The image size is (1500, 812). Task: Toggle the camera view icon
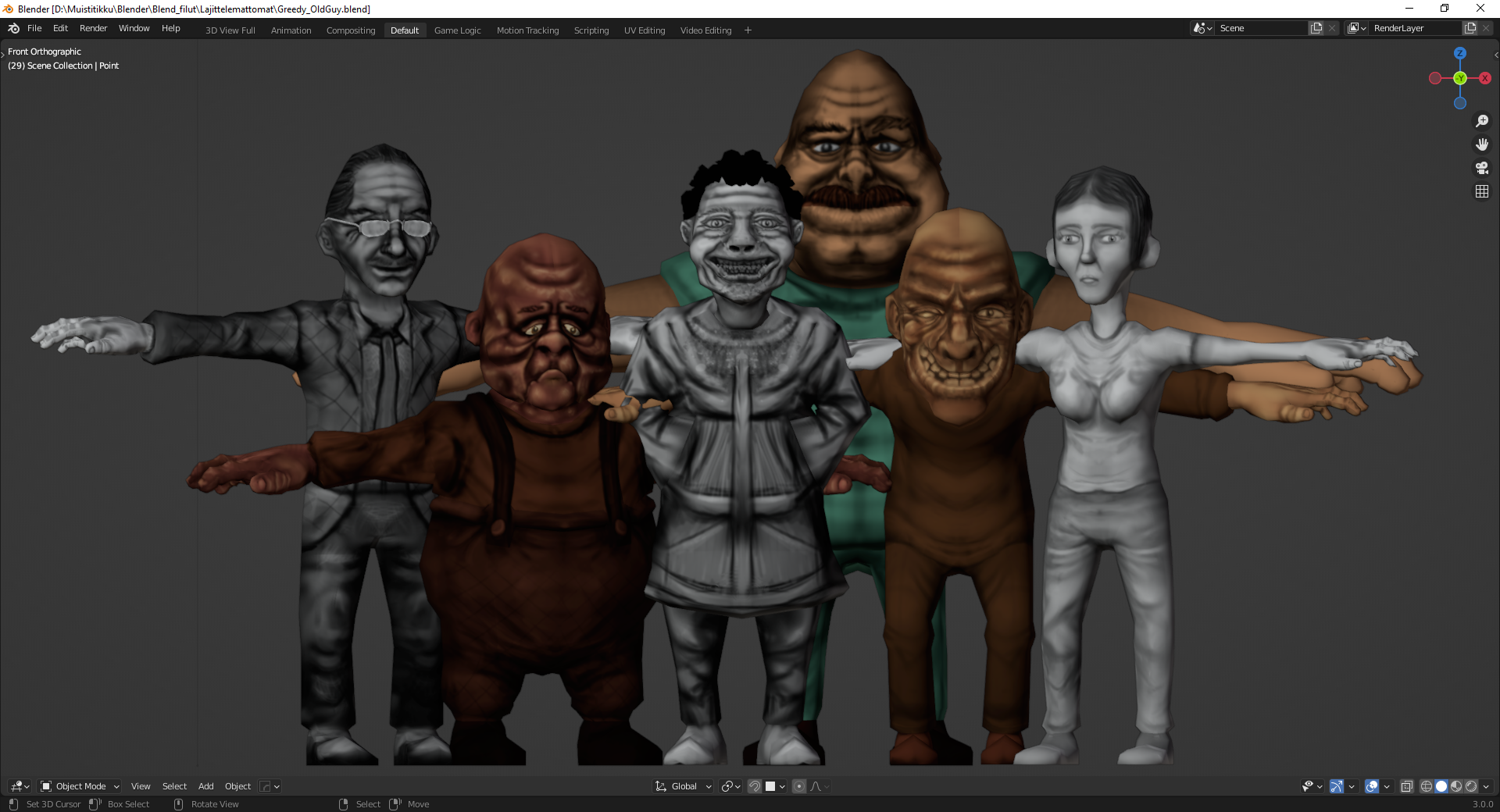click(1481, 167)
